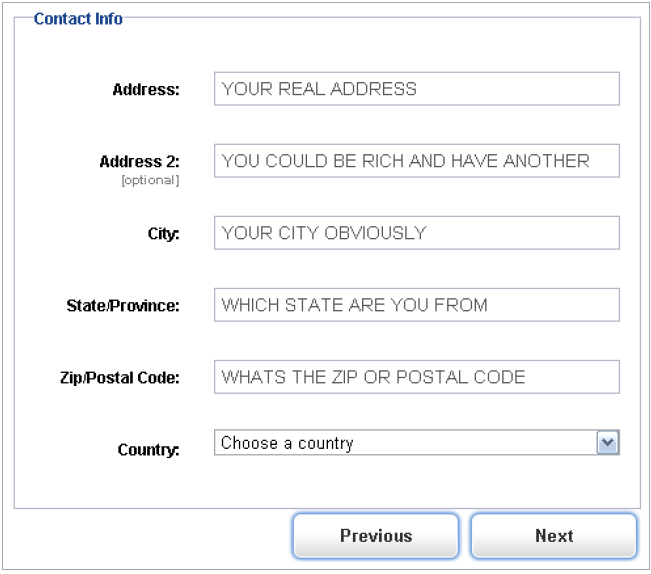Click the Zip/Postal Code field
The width and height of the screenshot is (651, 574).
point(416,377)
